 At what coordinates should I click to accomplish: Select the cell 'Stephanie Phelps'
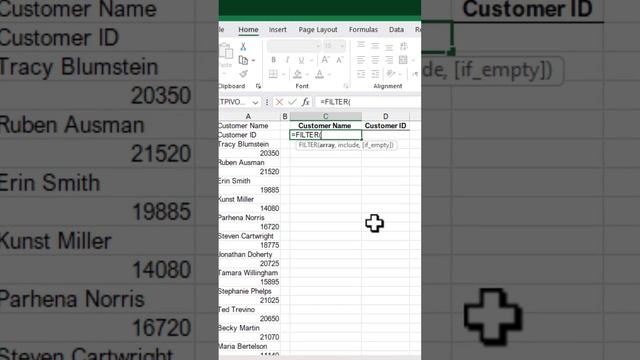249,291
